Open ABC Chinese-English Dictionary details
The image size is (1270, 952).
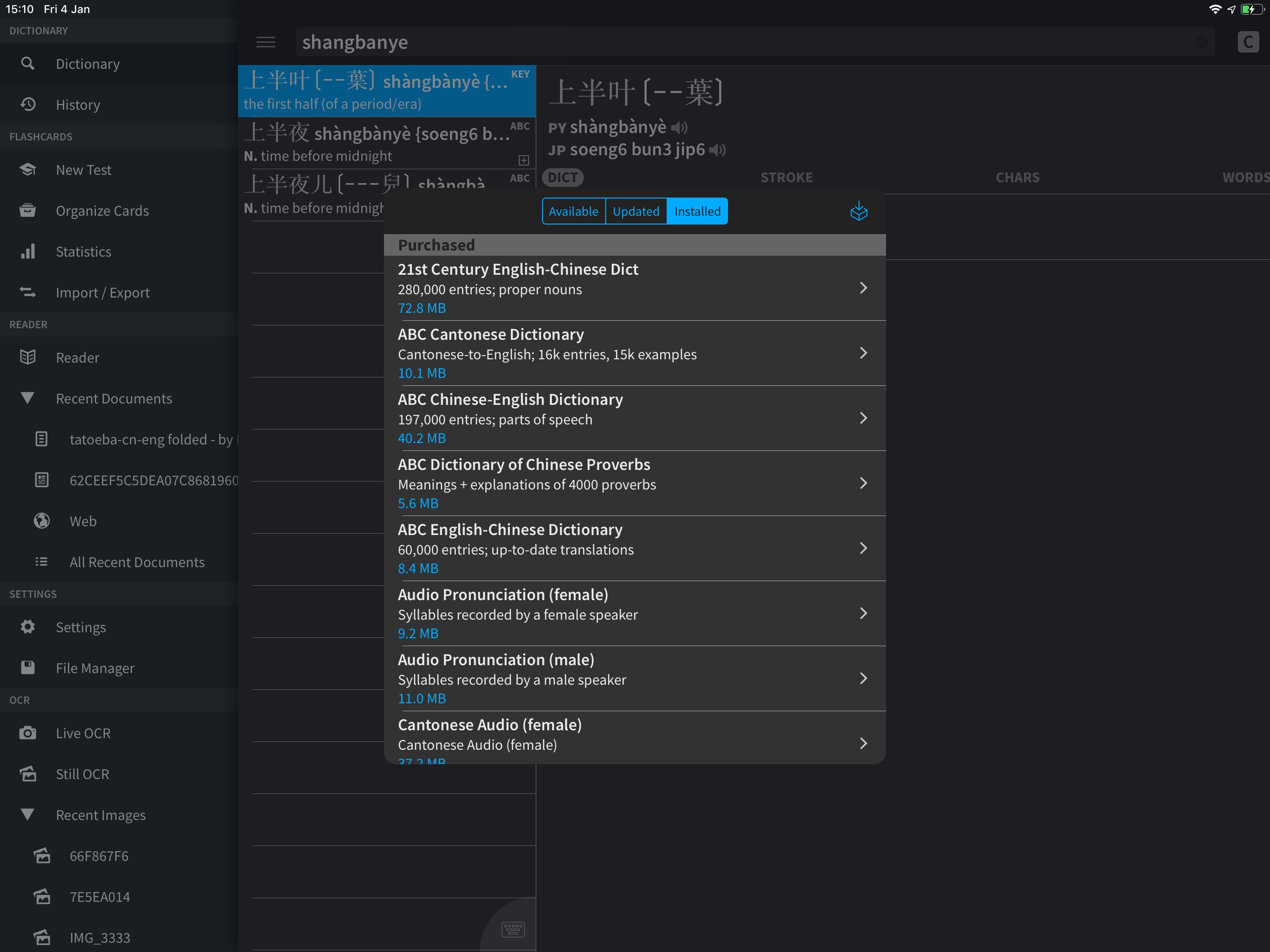click(635, 418)
